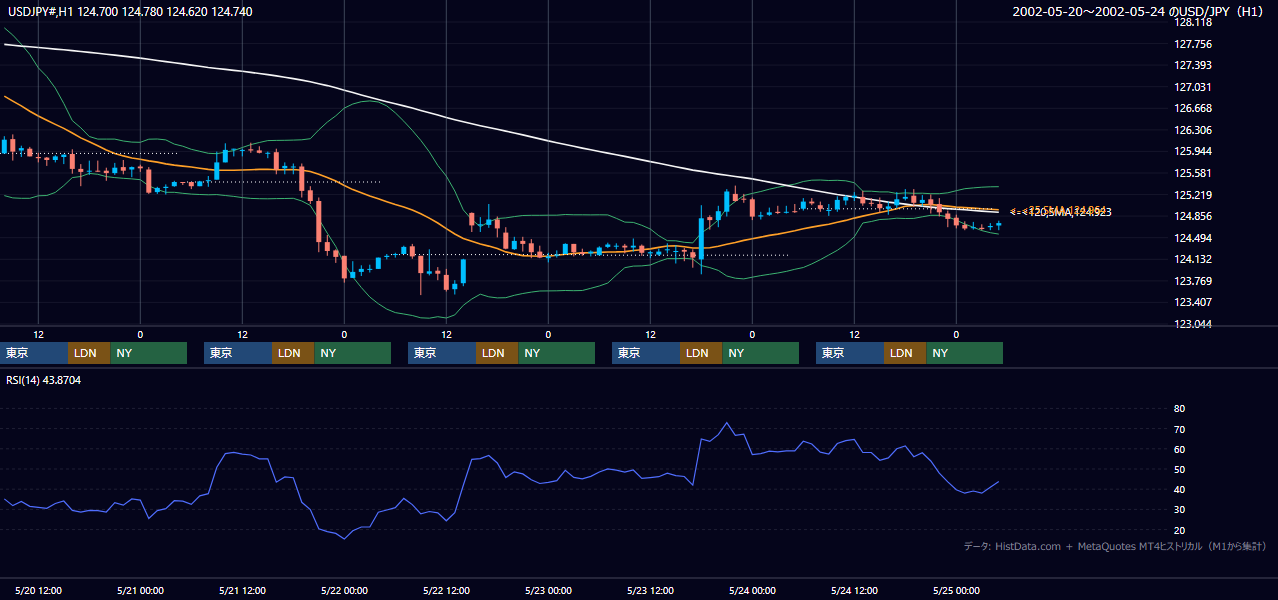Select price axis value 126.306
Viewport: 1278px width, 600px height.
click(1193, 130)
